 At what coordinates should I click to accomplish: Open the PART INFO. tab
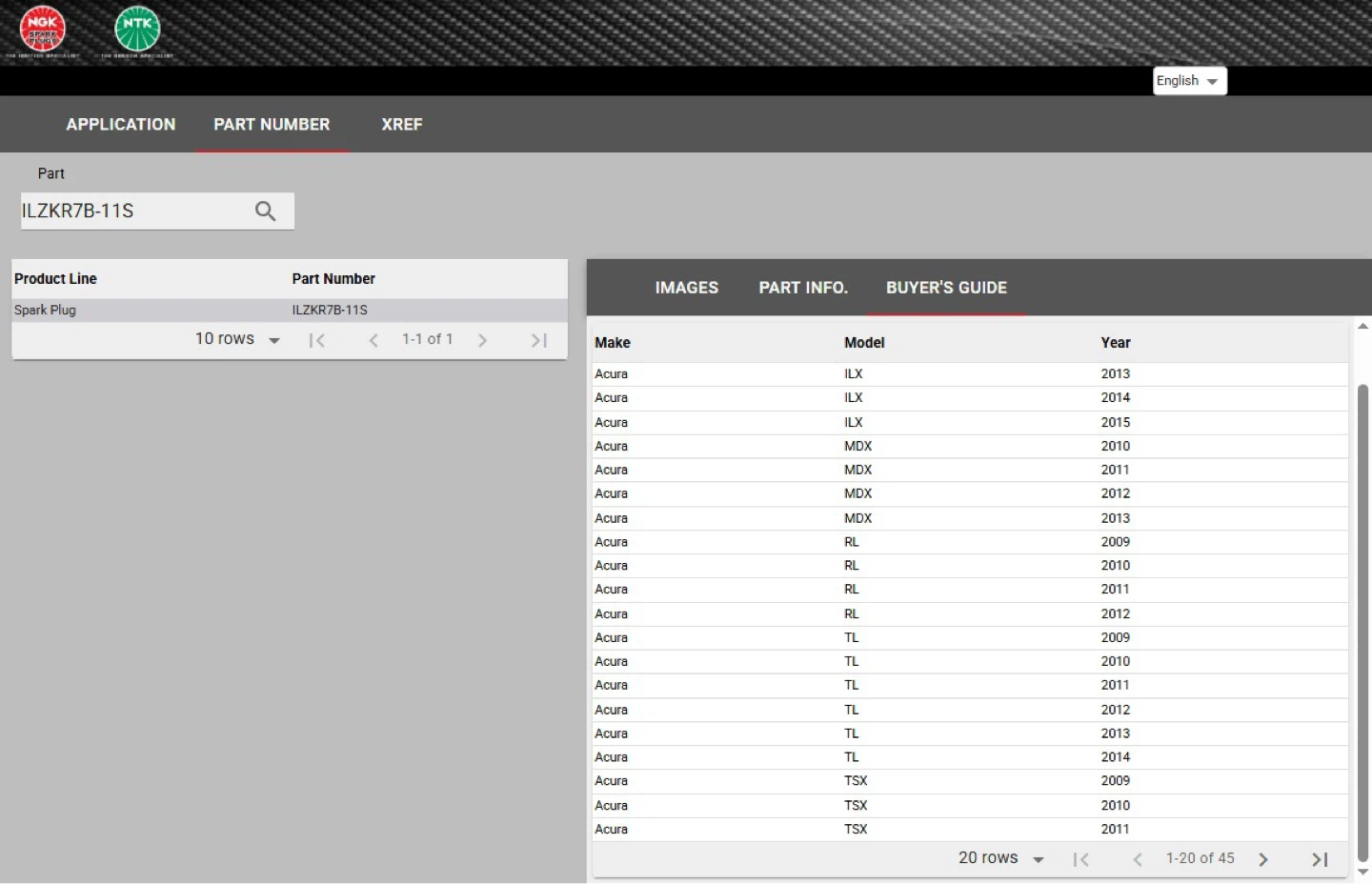pos(803,288)
